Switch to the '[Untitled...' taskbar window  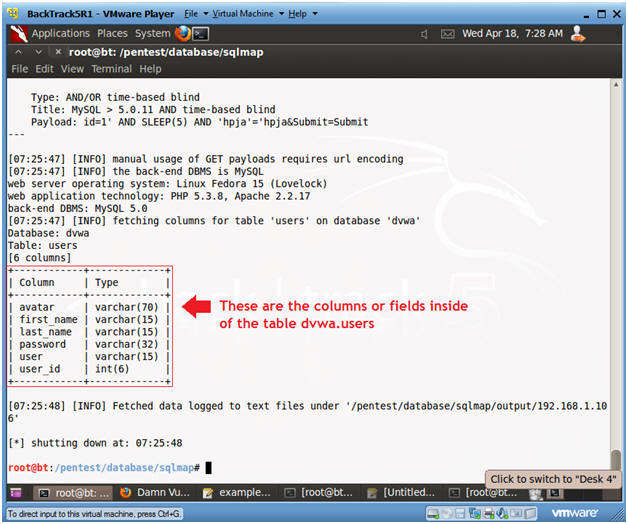[x=401, y=493]
